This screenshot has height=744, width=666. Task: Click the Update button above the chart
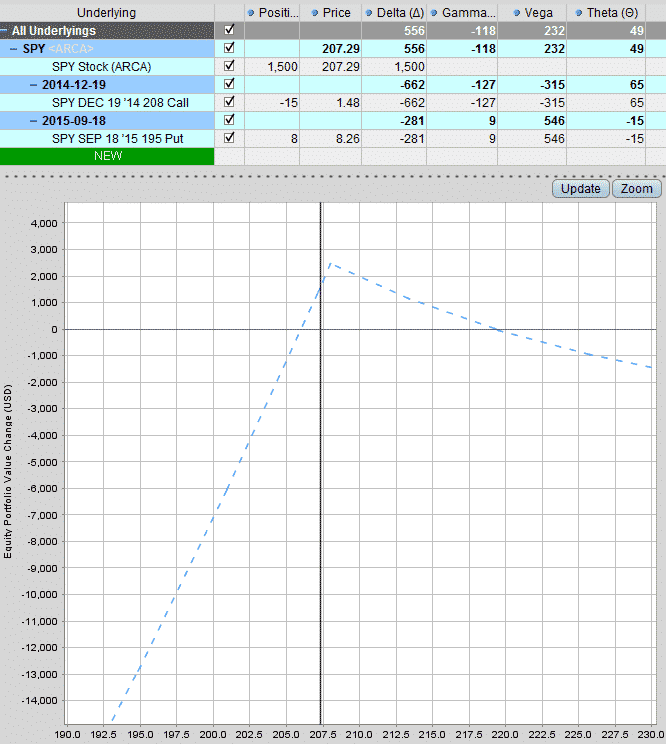click(581, 189)
